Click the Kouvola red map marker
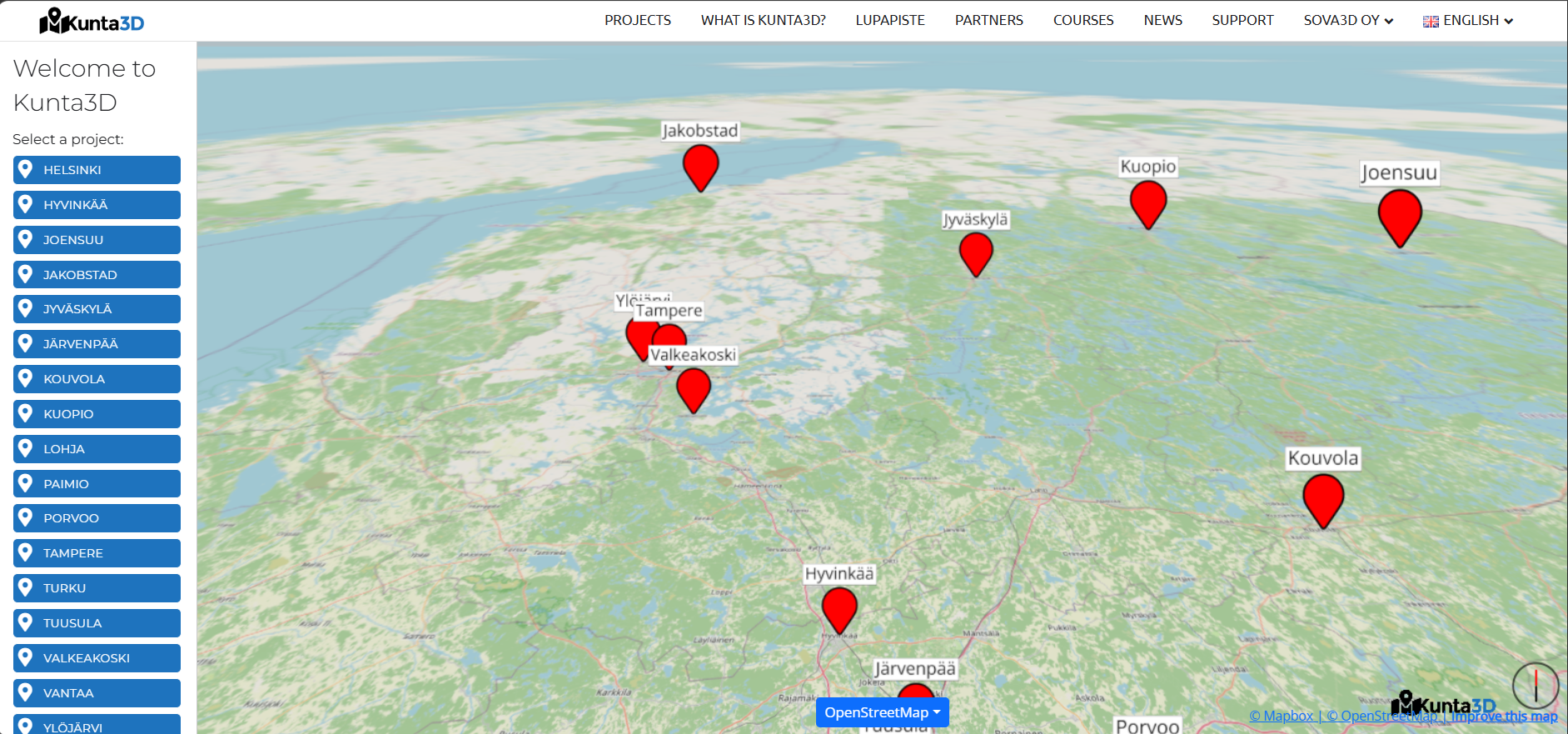This screenshot has width=1568, height=734. (1322, 501)
